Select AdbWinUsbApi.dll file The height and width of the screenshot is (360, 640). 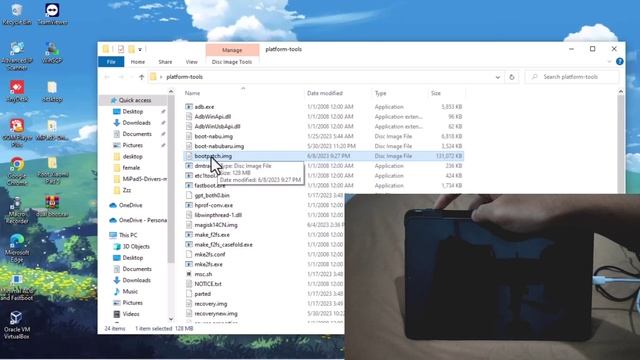(x=217, y=126)
